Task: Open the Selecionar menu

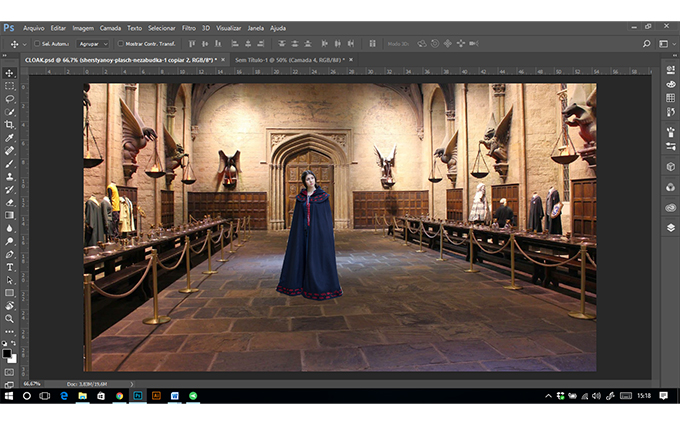Action: coord(162,28)
